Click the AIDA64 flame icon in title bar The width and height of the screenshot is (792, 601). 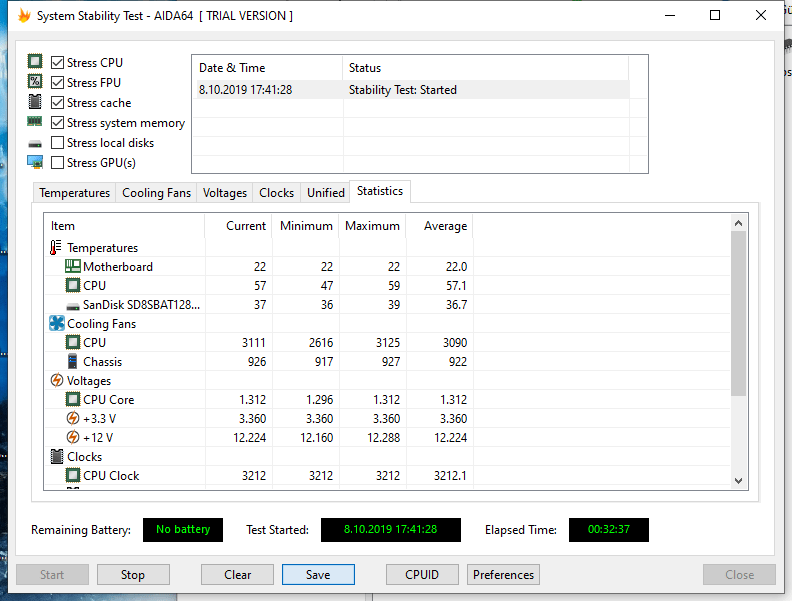click(x=24, y=16)
